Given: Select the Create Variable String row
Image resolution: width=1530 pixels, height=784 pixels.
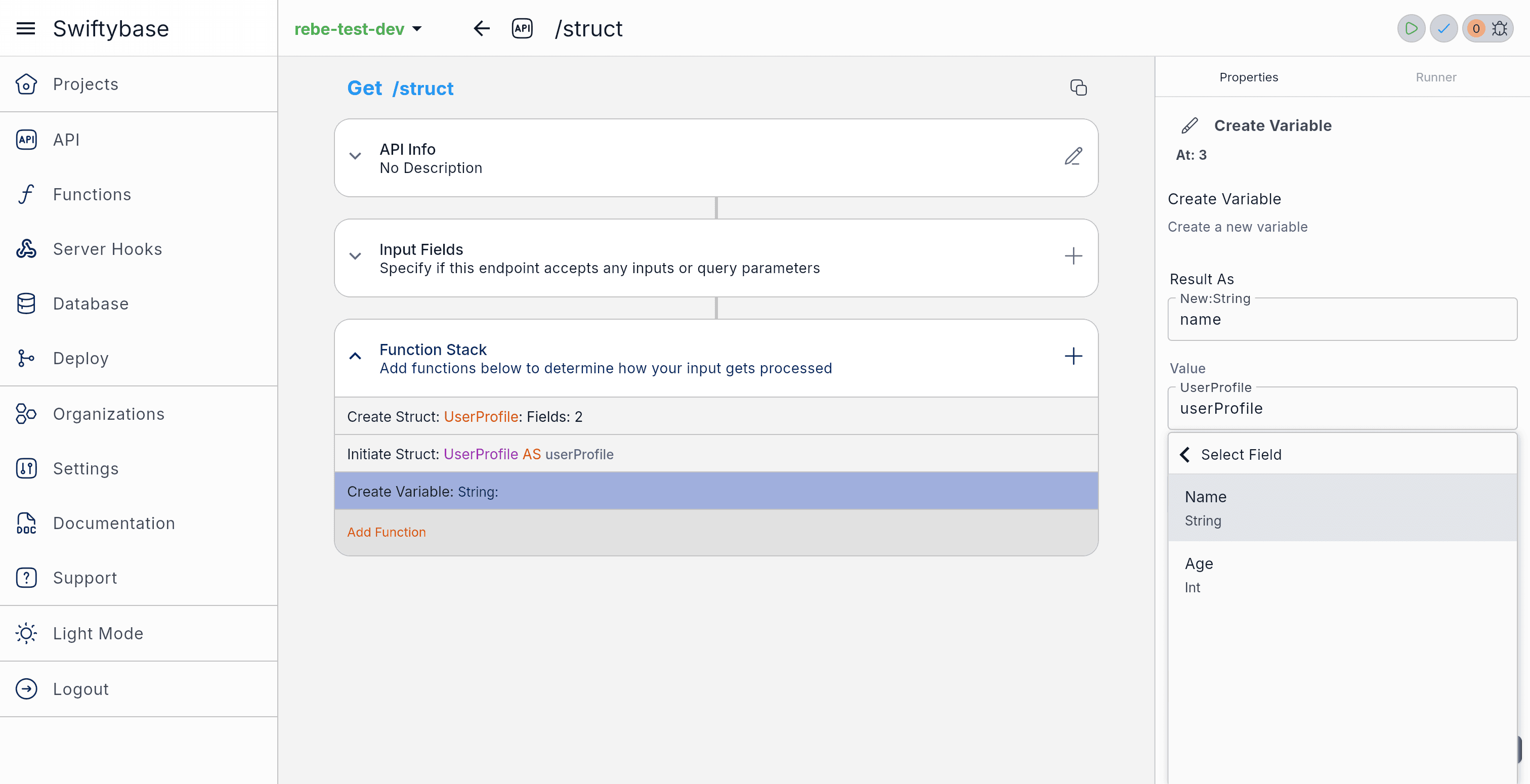Looking at the screenshot, I should point(716,491).
